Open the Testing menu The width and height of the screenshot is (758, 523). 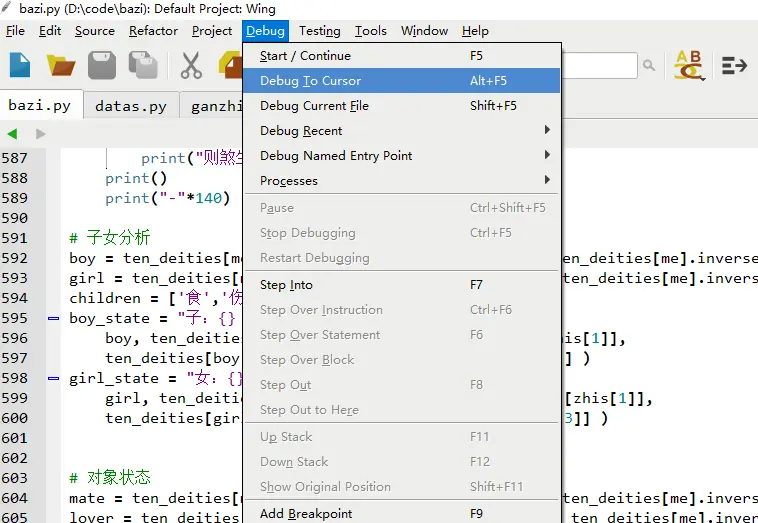coord(320,31)
